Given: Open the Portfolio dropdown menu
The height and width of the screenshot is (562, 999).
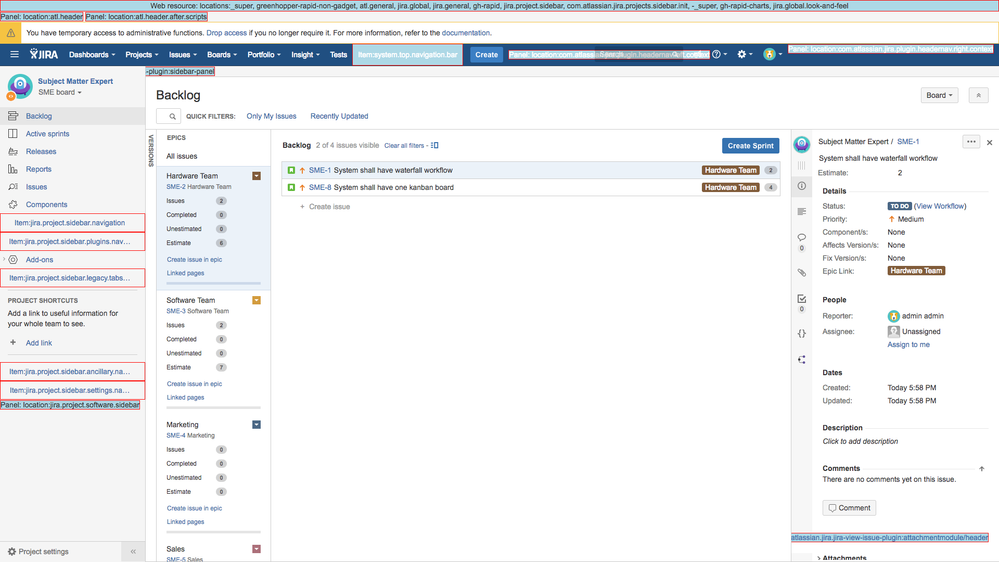Looking at the screenshot, I should [x=264, y=55].
